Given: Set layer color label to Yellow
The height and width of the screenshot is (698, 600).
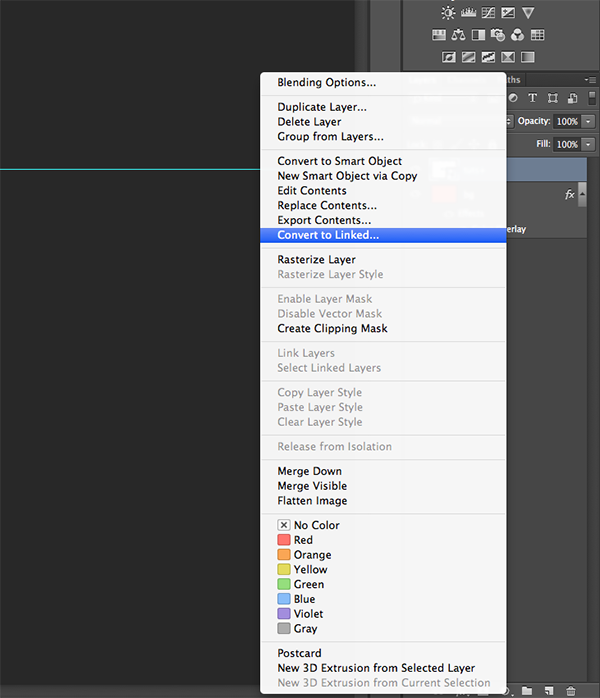Looking at the screenshot, I should coord(302,569).
